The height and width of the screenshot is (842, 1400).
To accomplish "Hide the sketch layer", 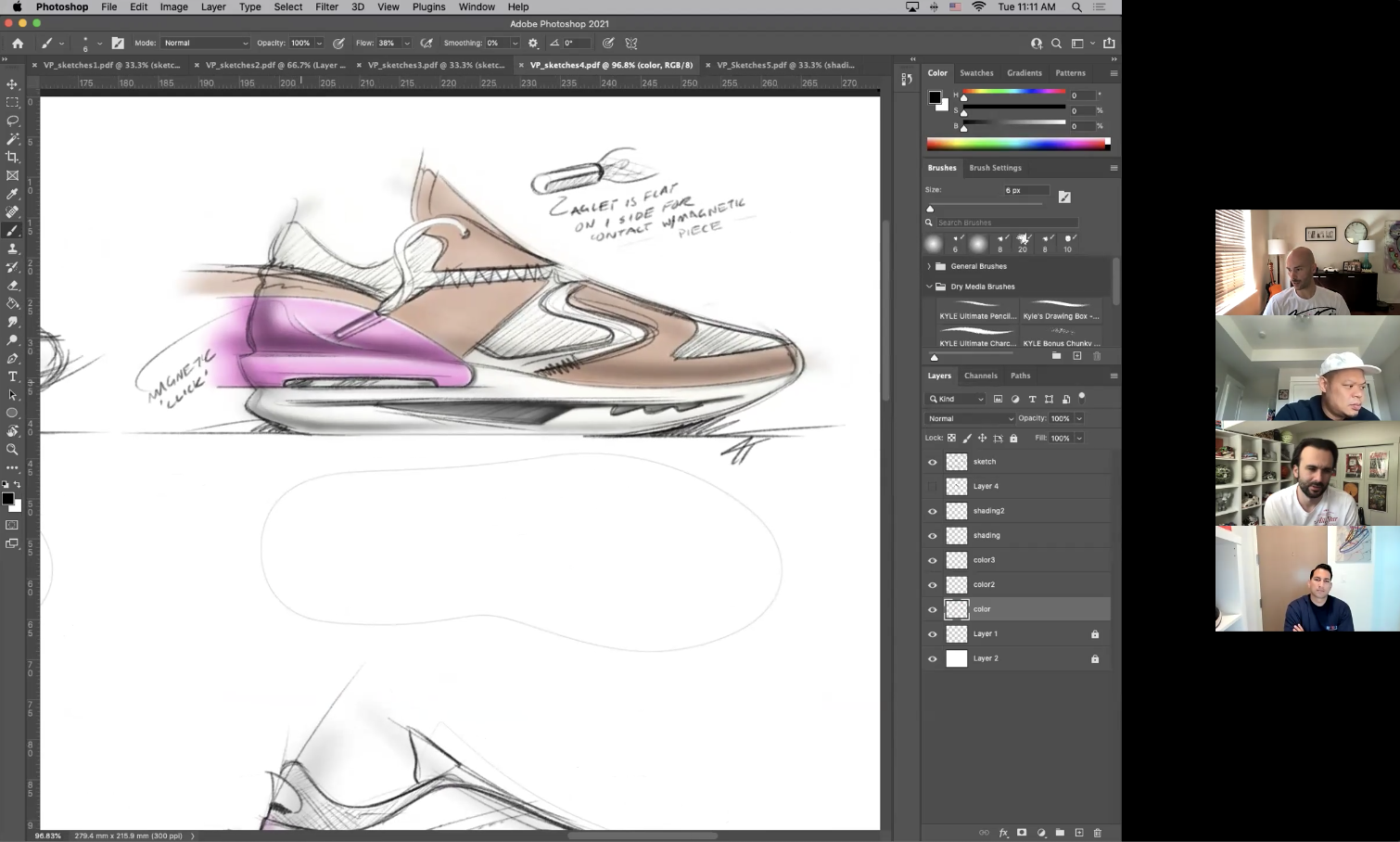I will [x=933, y=462].
